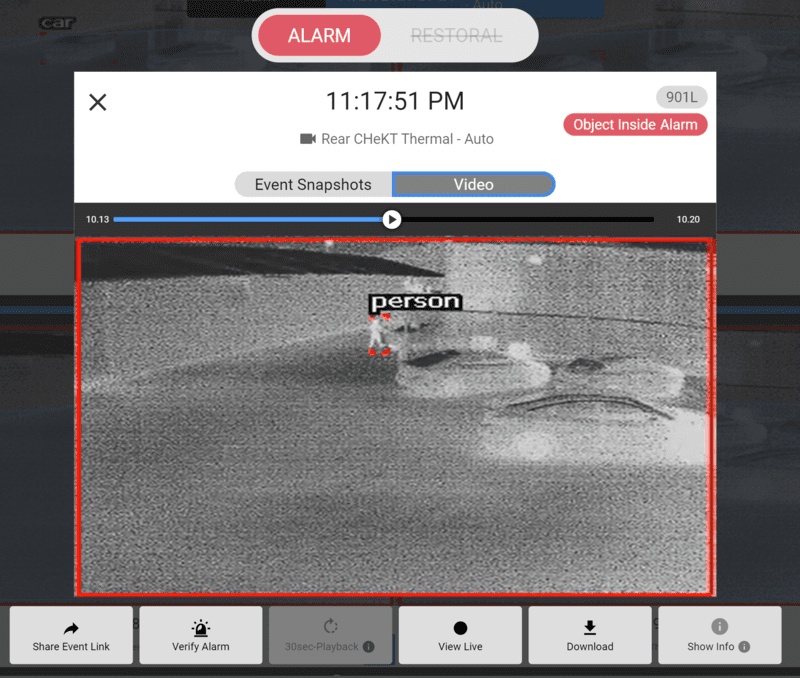Click the 30sec-Playback replay icon
Viewport: 800px width, 678px height.
331,628
